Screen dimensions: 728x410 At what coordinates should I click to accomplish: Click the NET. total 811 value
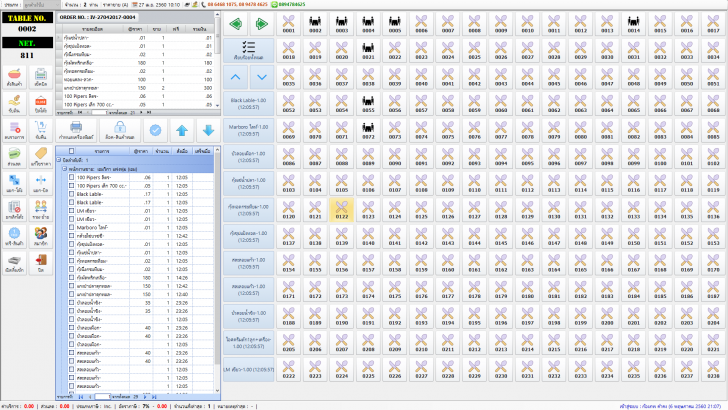(x=27, y=55)
